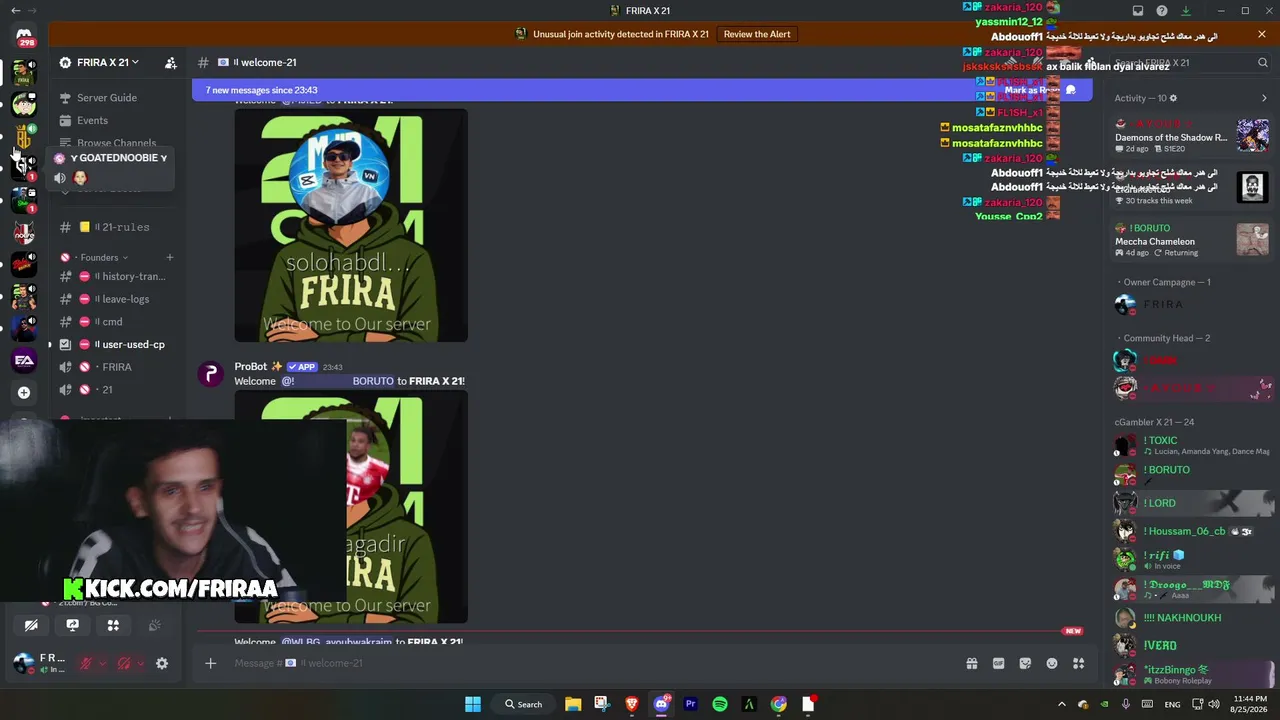Open BORUTO's Meccha Chameleon activity
Image resolution: width=1280 pixels, height=720 pixels.
tap(1192, 240)
